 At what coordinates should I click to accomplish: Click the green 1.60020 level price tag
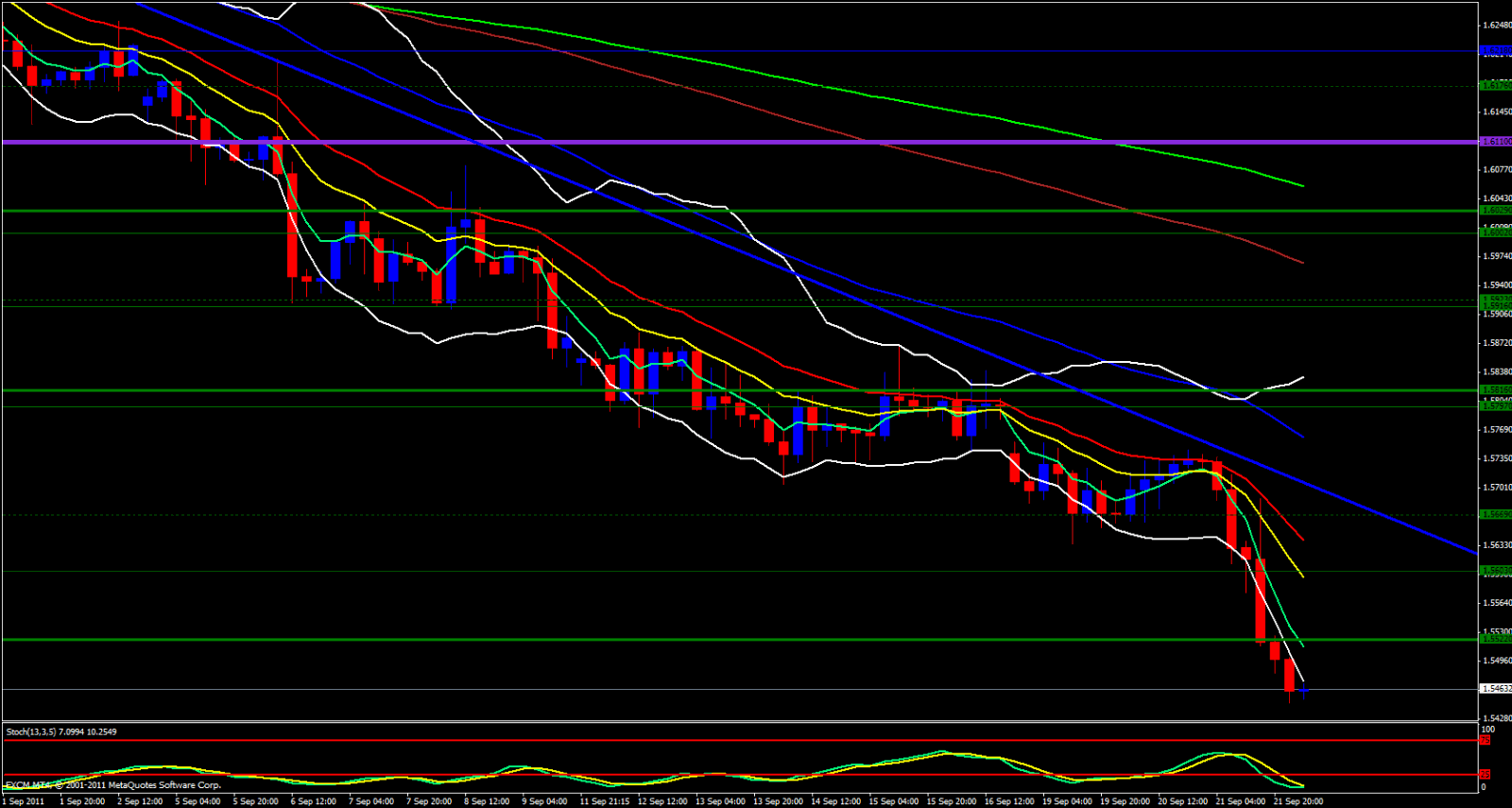(1496, 232)
